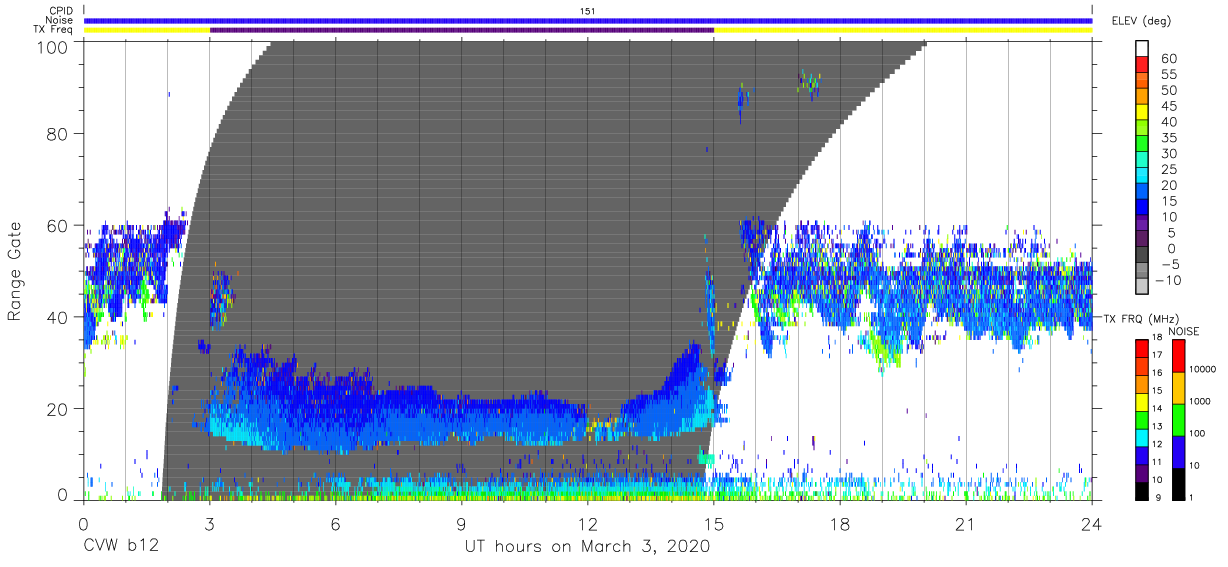The width and height of the screenshot is (1228, 567).
Task: Click the TX FRQ legend label 9
Action: [1160, 497]
